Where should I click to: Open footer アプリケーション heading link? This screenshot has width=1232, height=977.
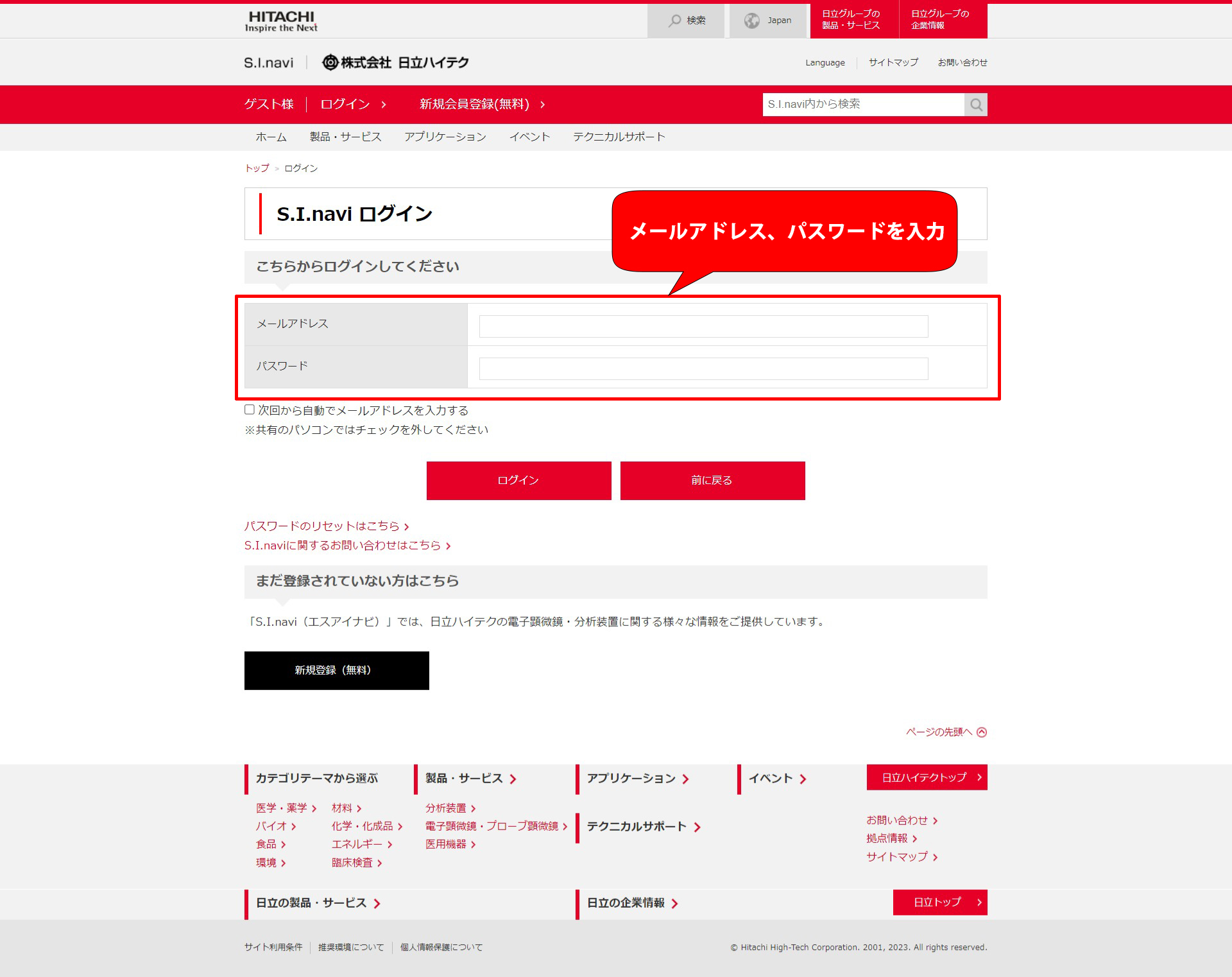click(x=638, y=779)
